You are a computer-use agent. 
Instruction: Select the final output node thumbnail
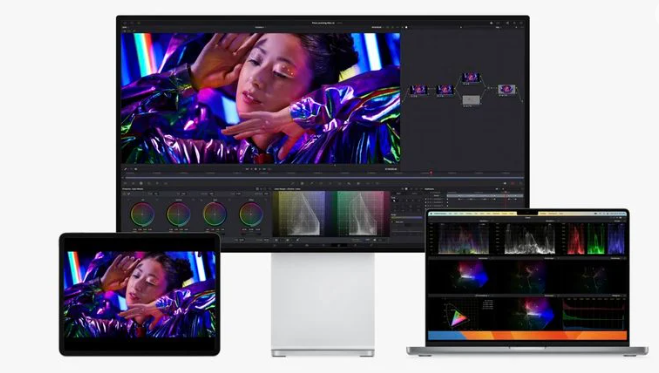pos(506,89)
